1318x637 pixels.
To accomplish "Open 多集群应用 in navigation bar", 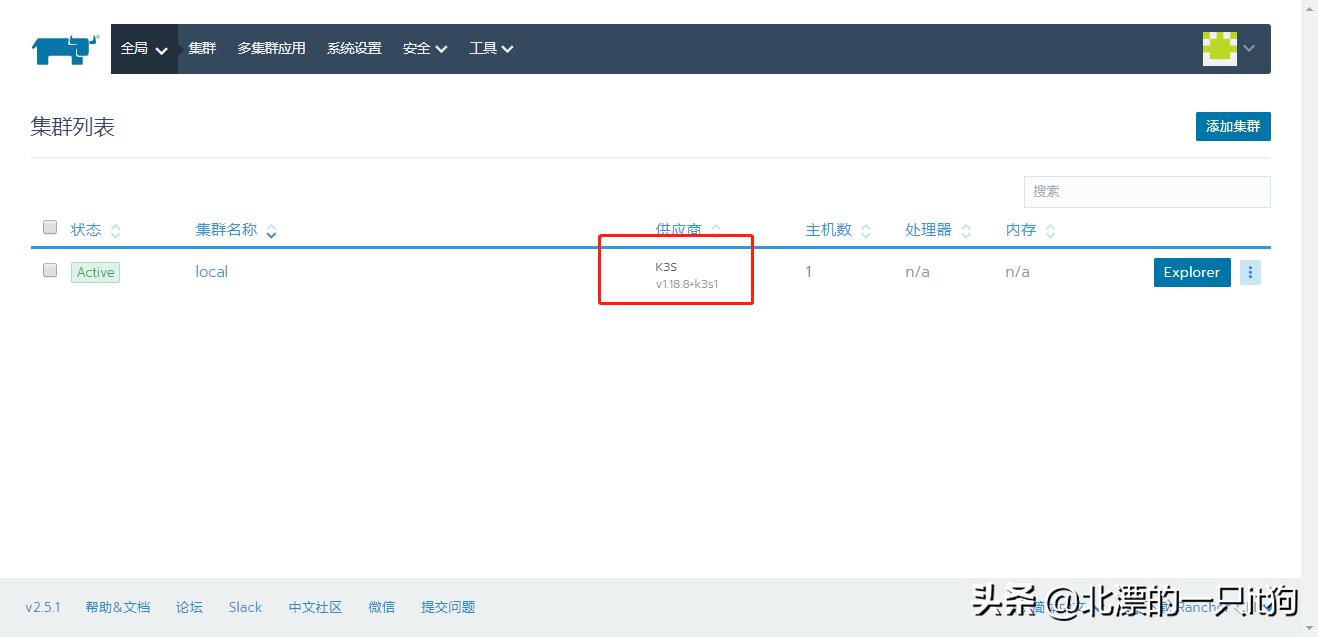I will [x=271, y=49].
